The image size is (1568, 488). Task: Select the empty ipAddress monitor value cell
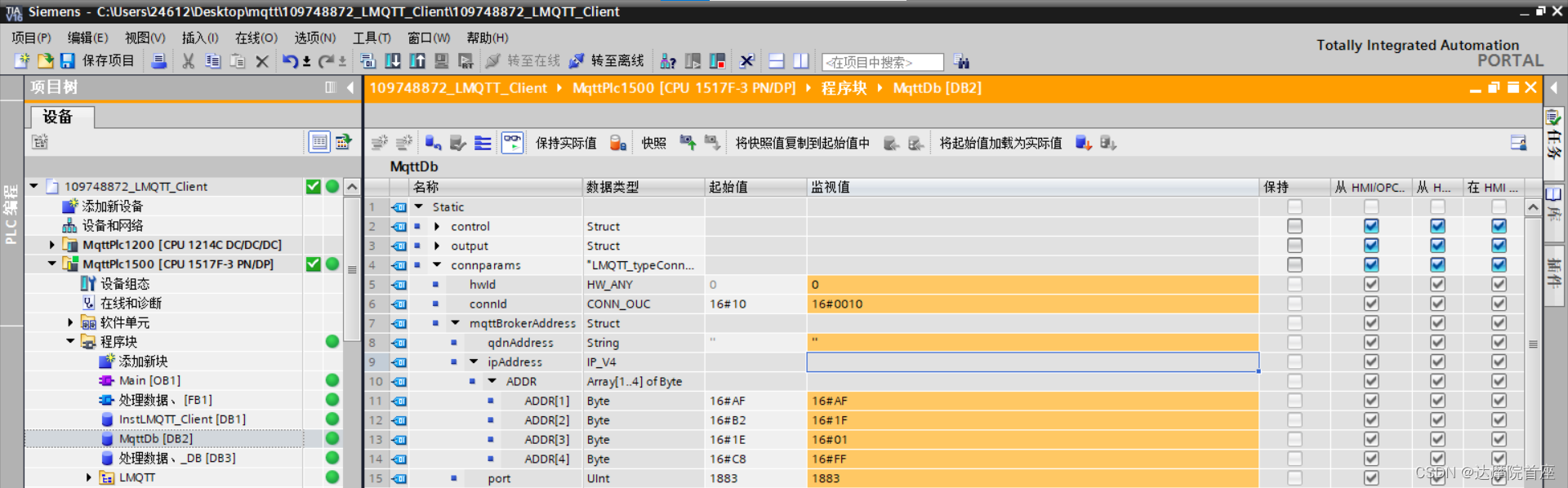click(1032, 362)
